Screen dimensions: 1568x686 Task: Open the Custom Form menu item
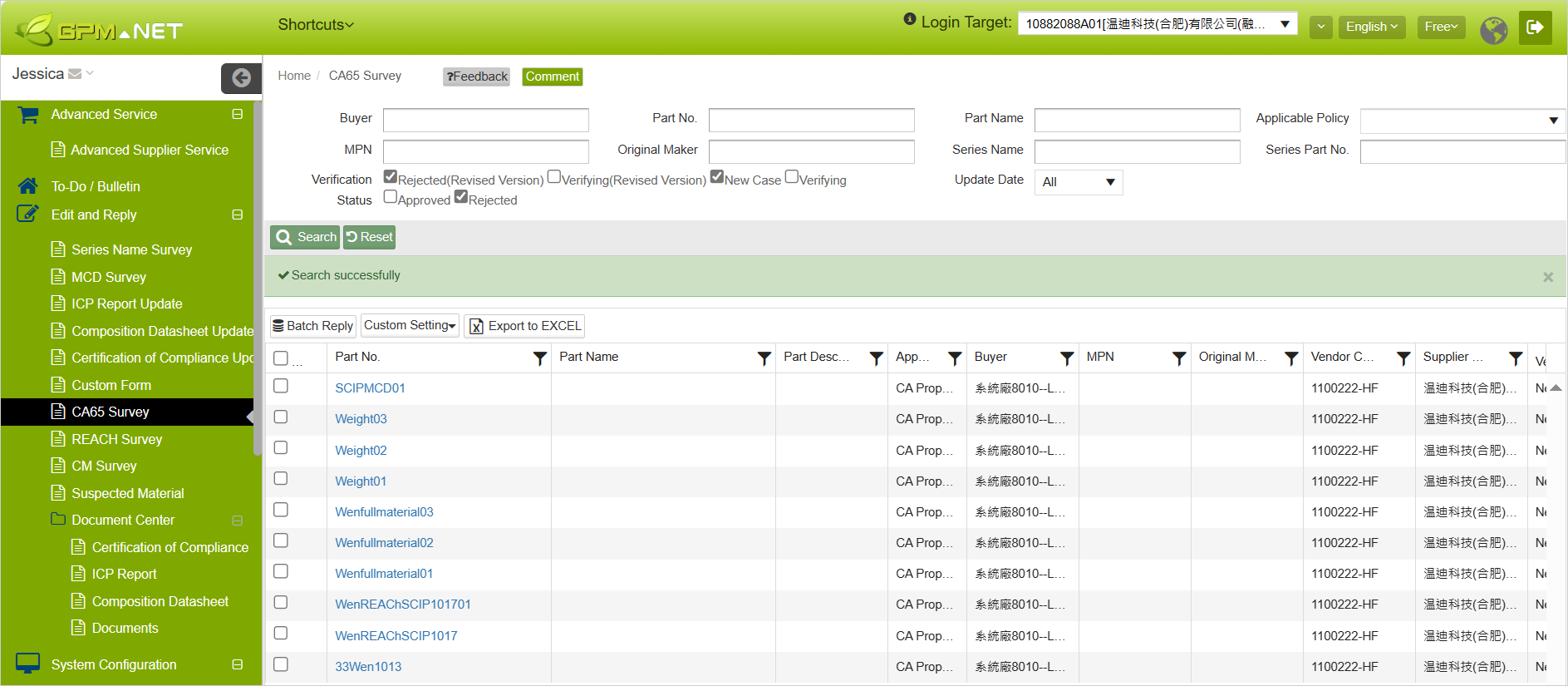pyautogui.click(x=111, y=385)
